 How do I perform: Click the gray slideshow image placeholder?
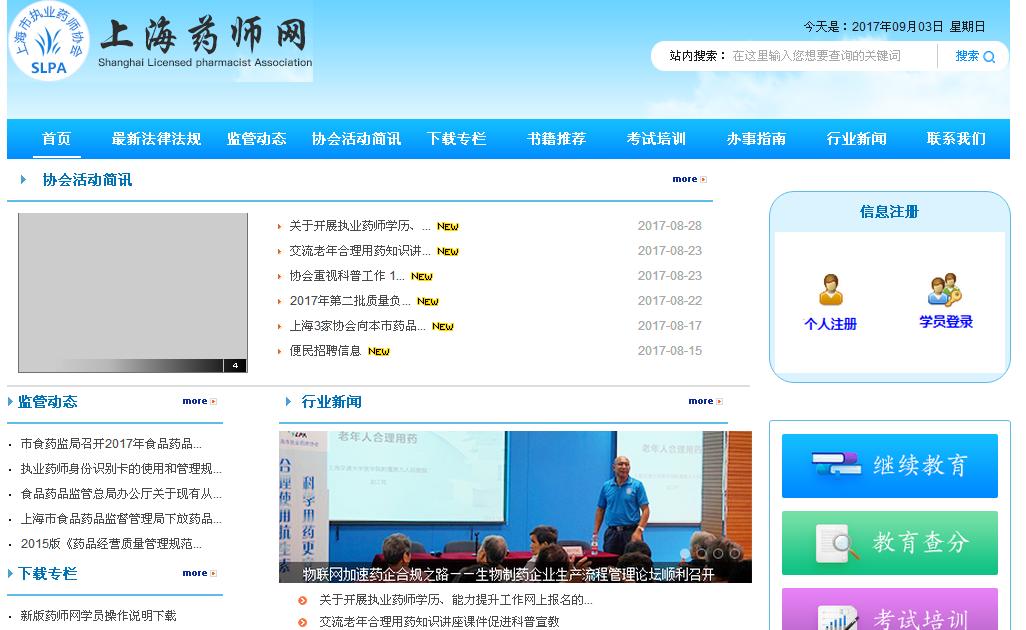tap(132, 292)
